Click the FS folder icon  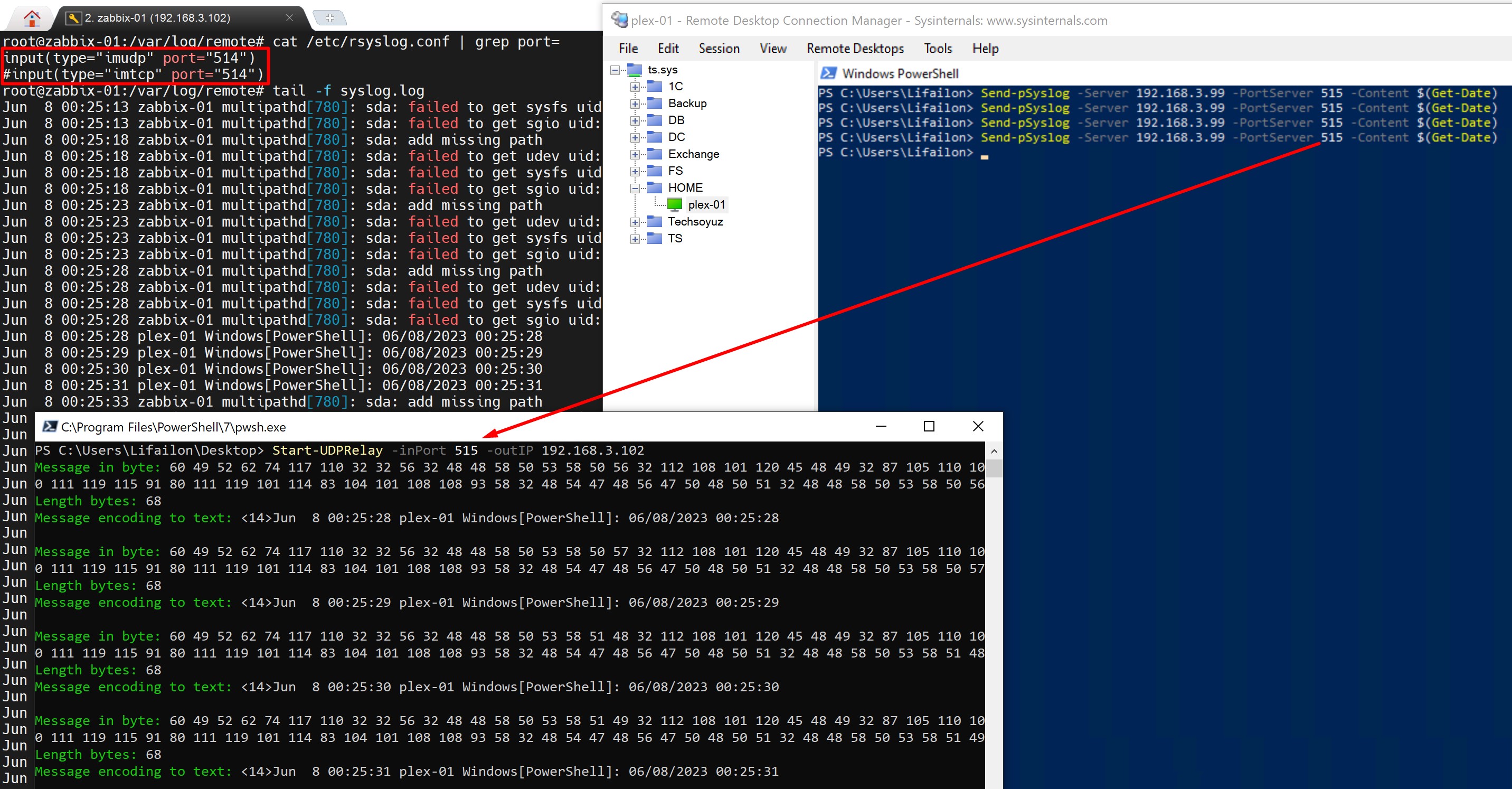pos(655,171)
